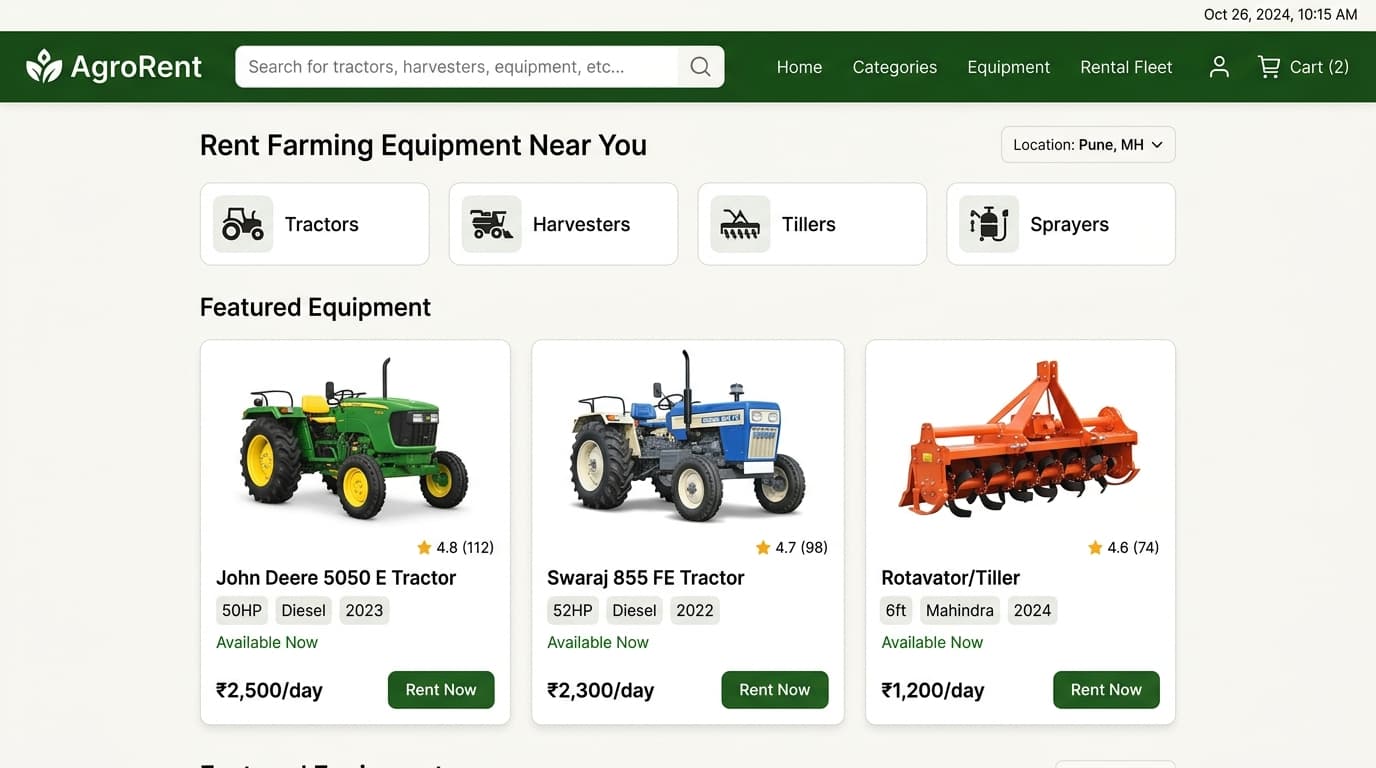Click the 50HP tag
Image resolution: width=1376 pixels, height=768 pixels.
click(242, 610)
